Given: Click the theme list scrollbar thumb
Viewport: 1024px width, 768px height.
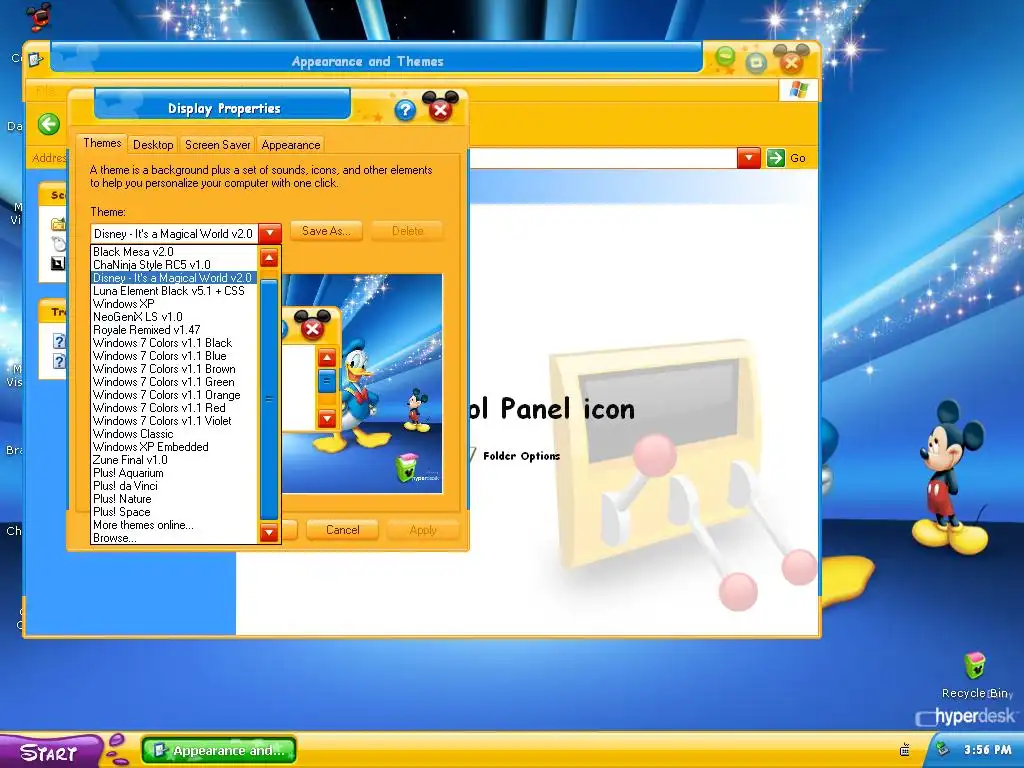Looking at the screenshot, I should pyautogui.click(x=269, y=398).
